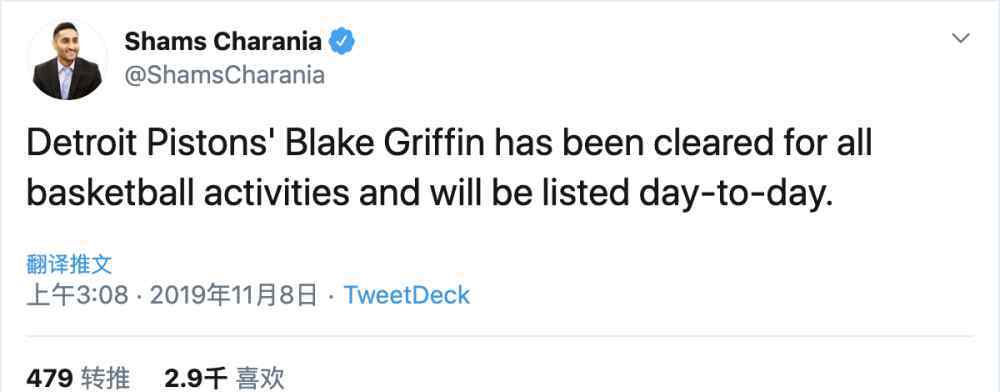1000x392 pixels.
Task: Click 翻译推文 to translate the tweet
Action: pyautogui.click(x=70, y=263)
